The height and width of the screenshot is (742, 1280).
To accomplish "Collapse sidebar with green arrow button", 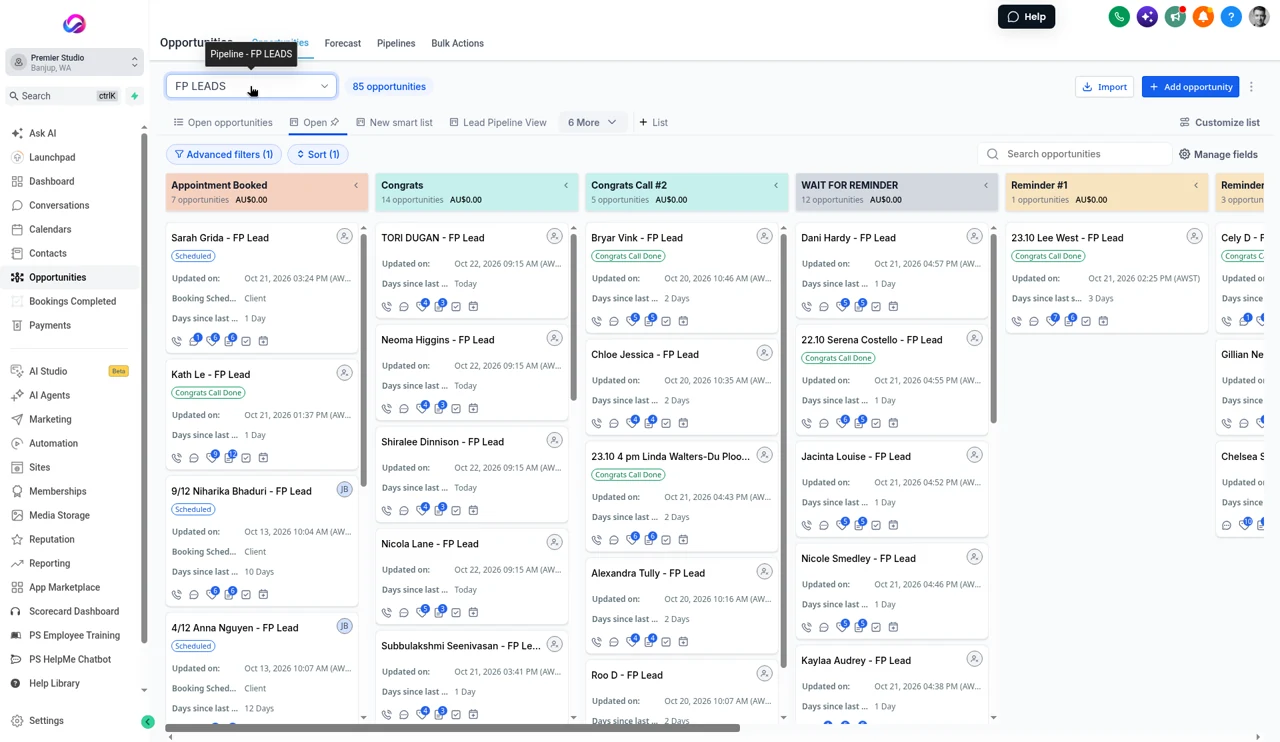I will click(148, 721).
